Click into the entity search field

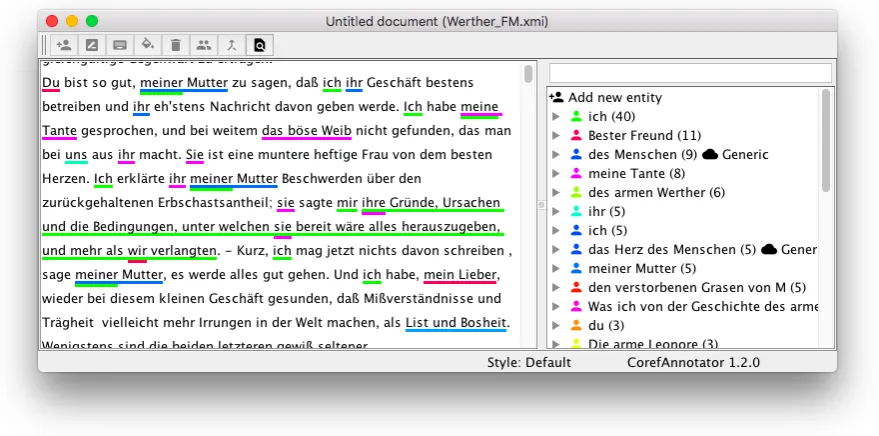pos(690,73)
